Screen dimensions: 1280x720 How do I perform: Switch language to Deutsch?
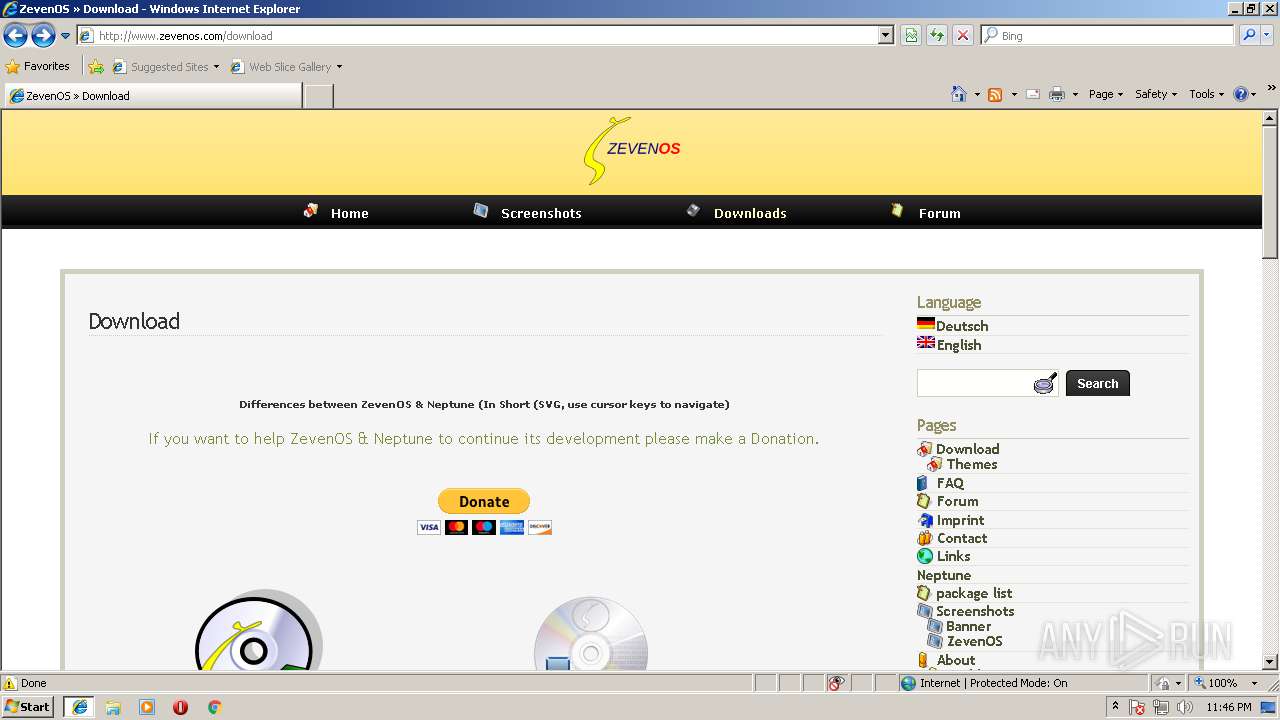pos(962,326)
